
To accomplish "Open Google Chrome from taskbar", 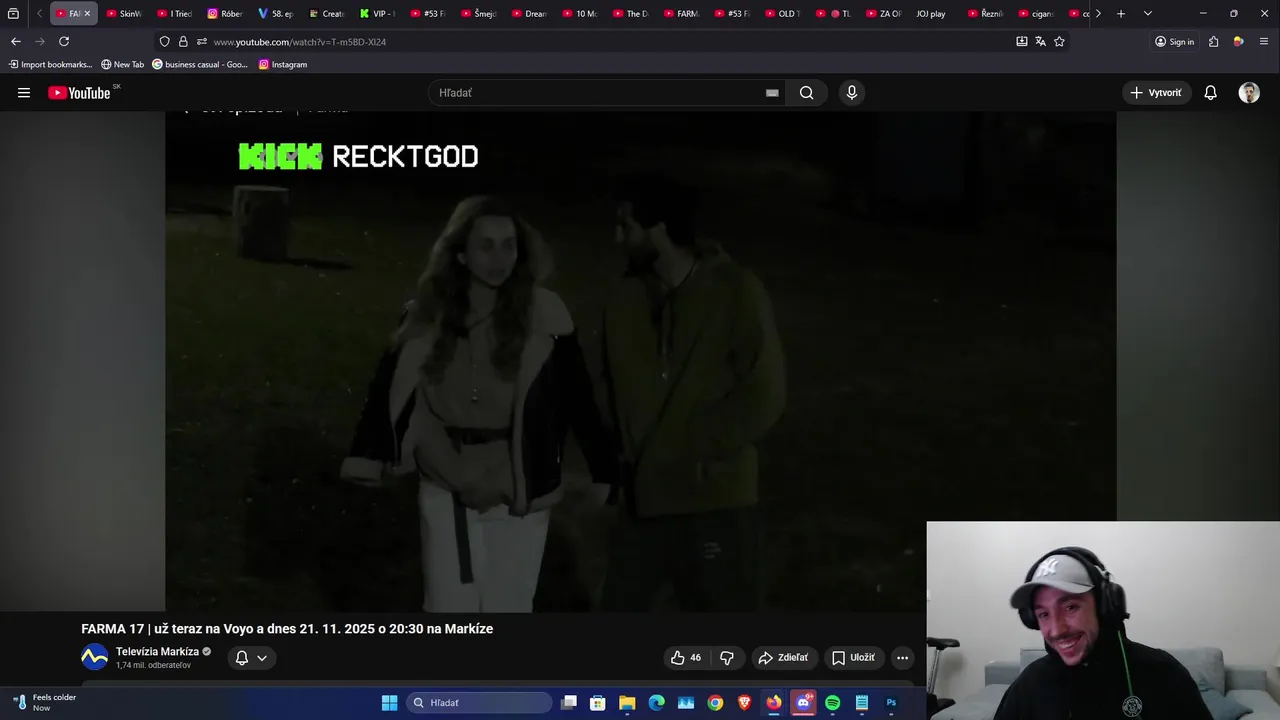I will (x=715, y=703).
